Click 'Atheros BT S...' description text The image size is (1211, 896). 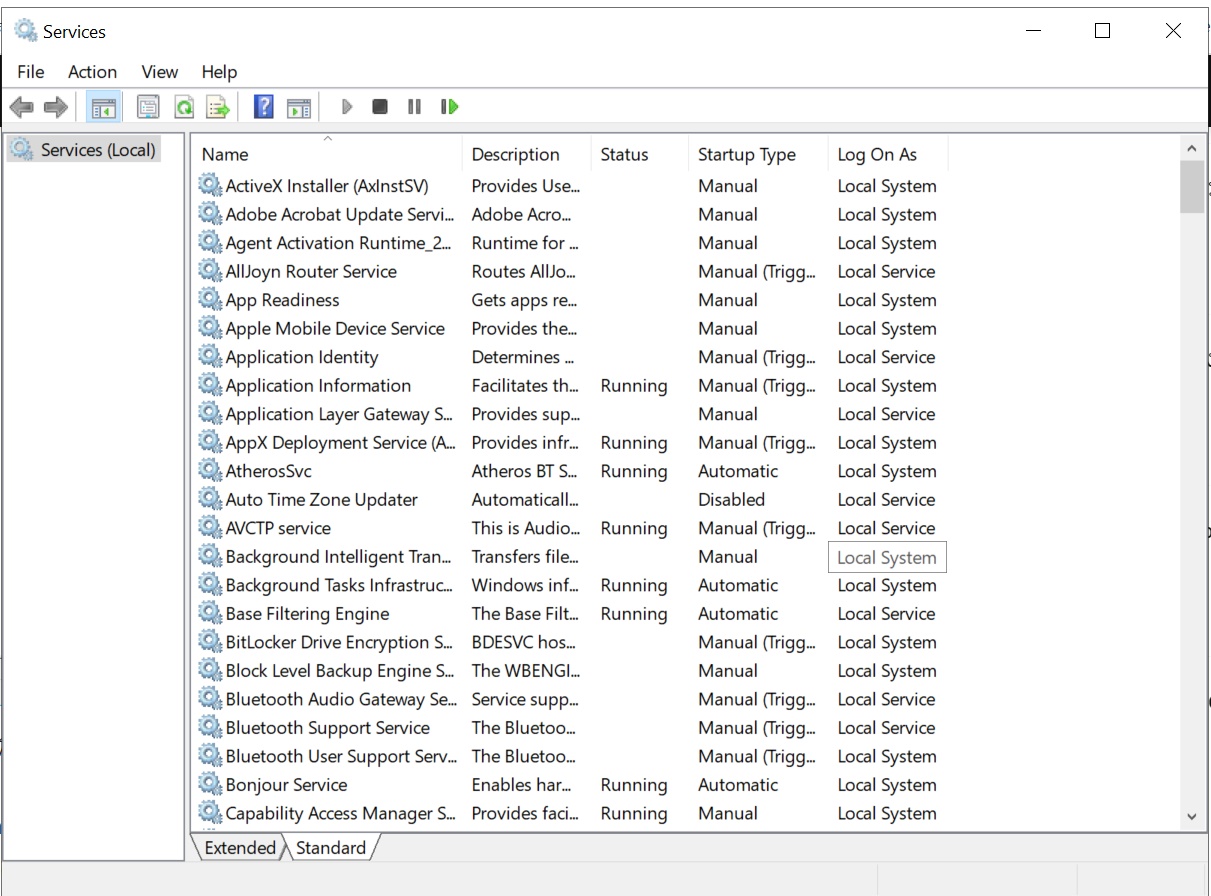pyautogui.click(x=525, y=471)
